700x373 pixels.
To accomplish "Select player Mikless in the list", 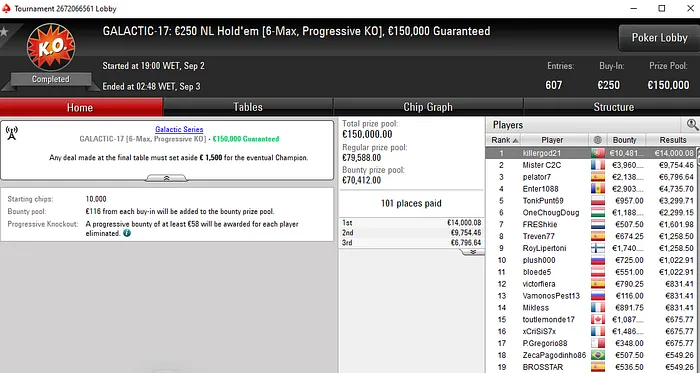I will click(x=536, y=307).
